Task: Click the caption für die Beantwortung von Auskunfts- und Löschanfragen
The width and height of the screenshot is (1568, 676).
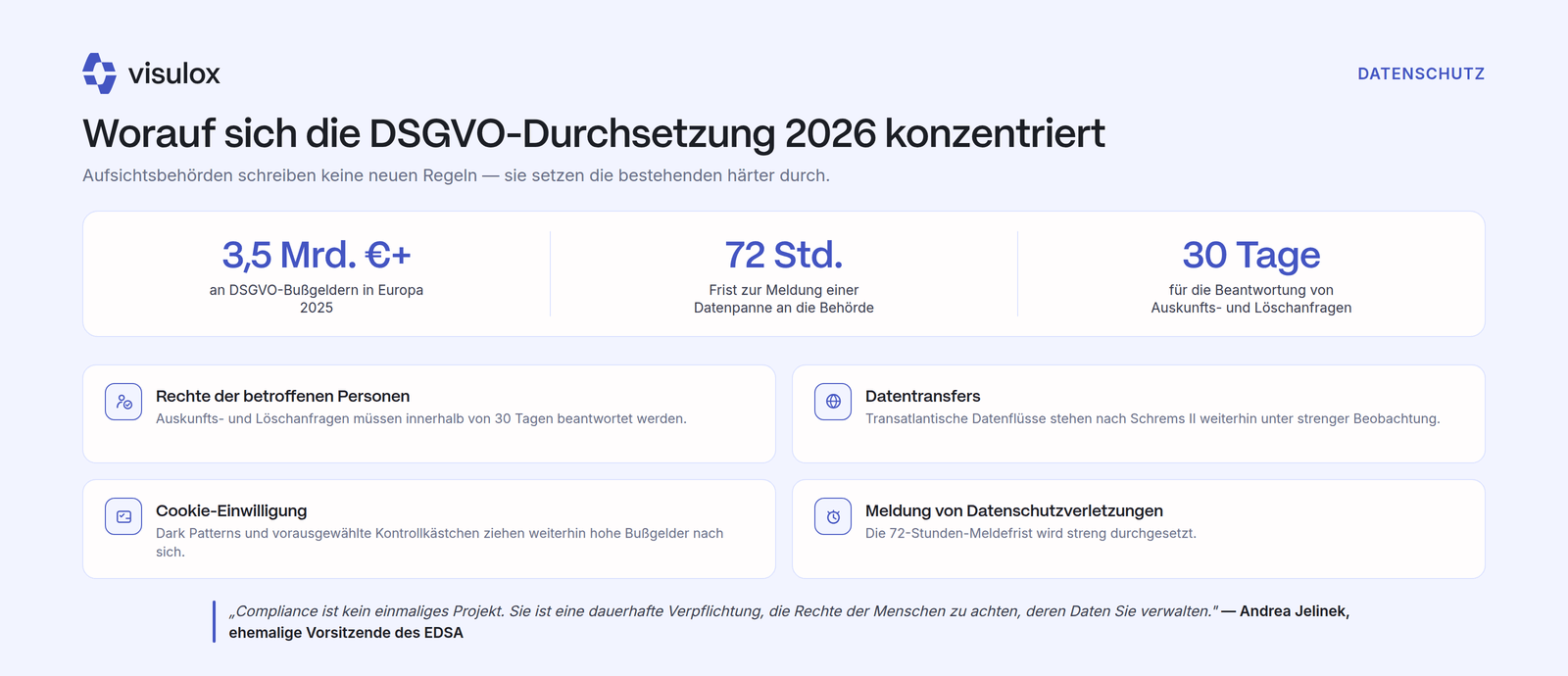Action: 1251,299
